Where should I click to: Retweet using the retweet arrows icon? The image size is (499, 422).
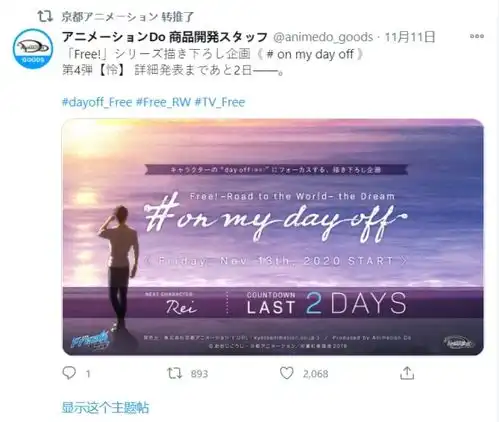174,373
